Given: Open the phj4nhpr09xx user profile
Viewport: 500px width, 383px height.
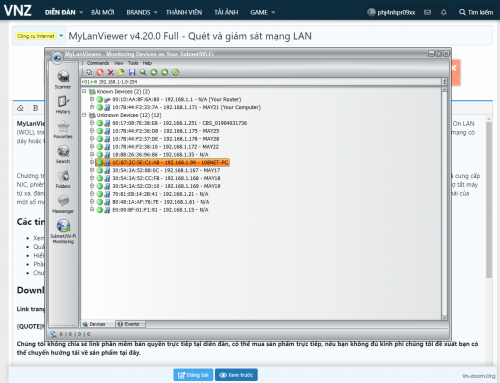Looking at the screenshot, I should click(391, 12).
